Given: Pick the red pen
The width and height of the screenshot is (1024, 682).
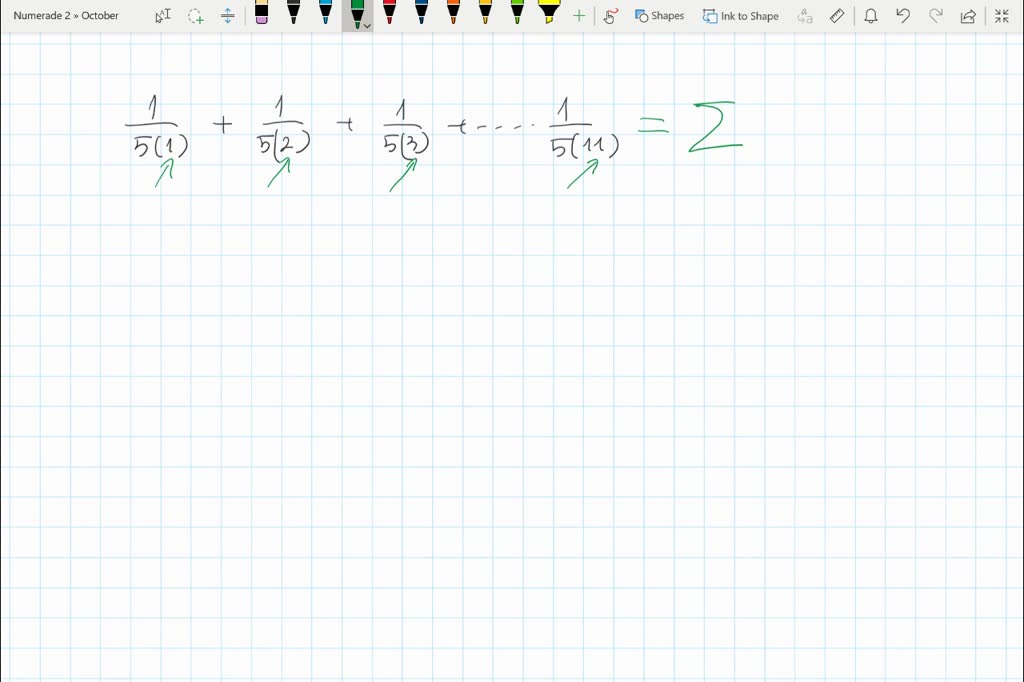Looking at the screenshot, I should pyautogui.click(x=389, y=15).
